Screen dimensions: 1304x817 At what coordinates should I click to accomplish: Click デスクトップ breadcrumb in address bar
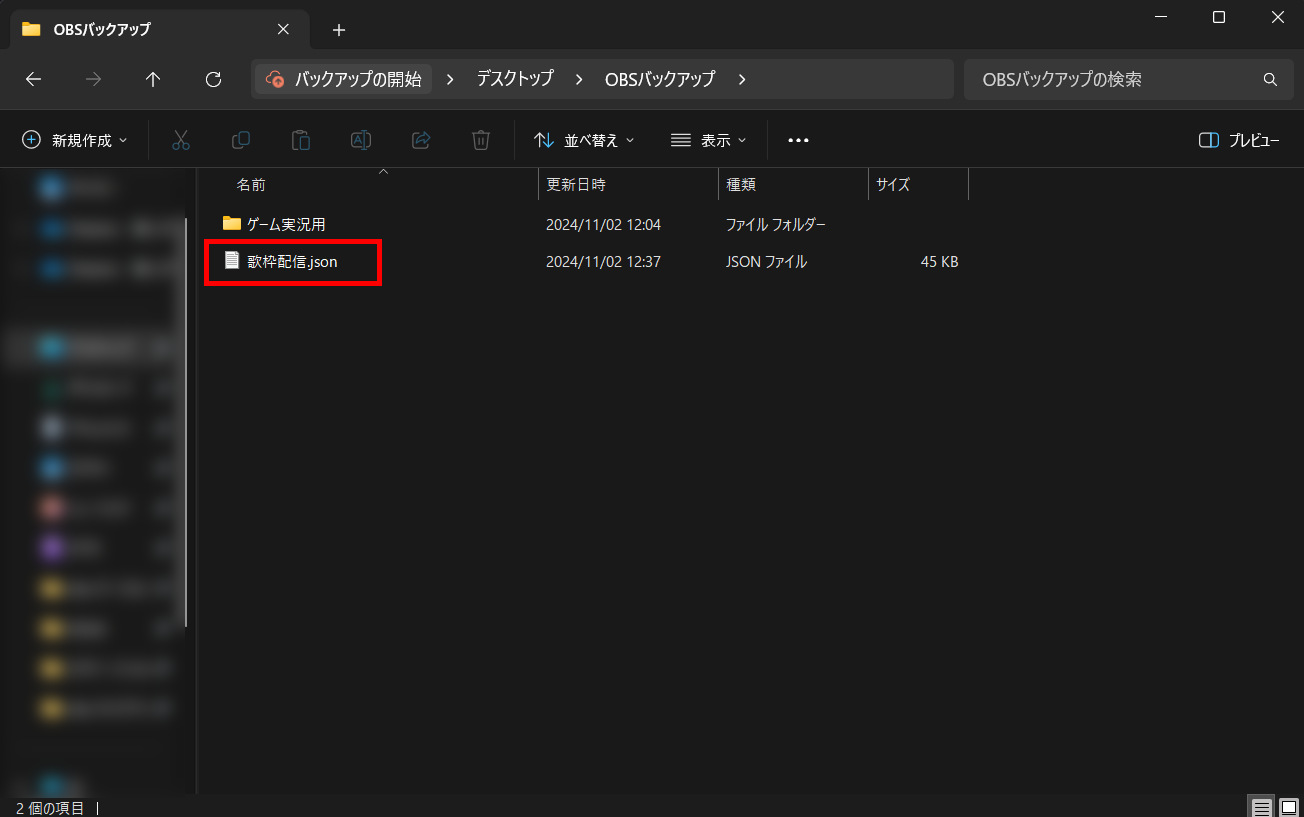pyautogui.click(x=515, y=79)
